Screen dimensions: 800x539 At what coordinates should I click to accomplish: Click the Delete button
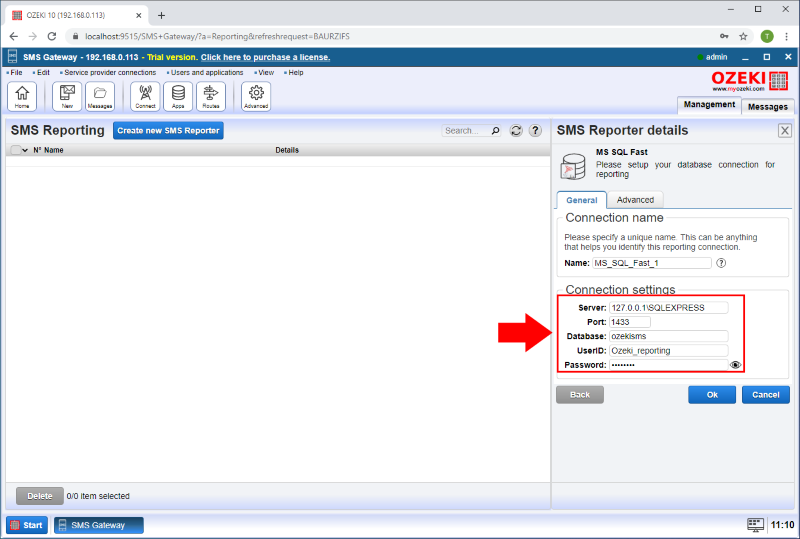coord(40,496)
